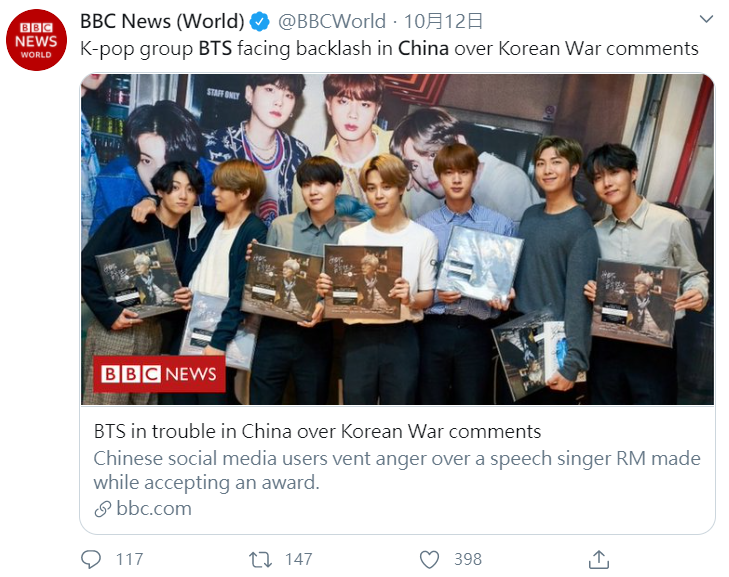Retweet using the retweet arrows icon

pos(260,559)
